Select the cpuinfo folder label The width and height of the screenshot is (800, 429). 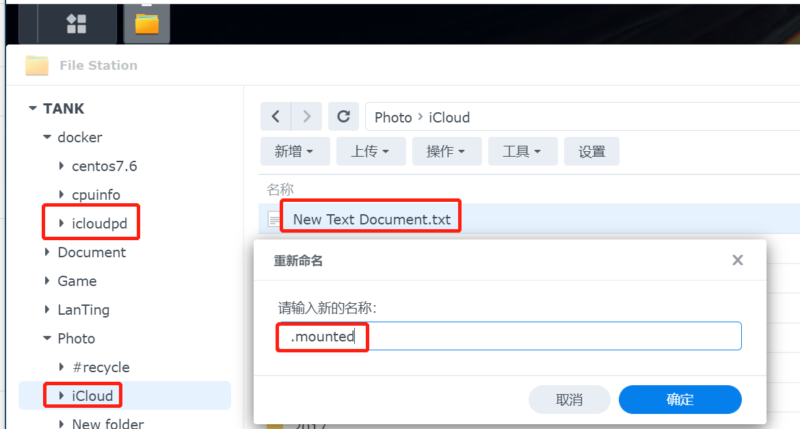coord(96,195)
